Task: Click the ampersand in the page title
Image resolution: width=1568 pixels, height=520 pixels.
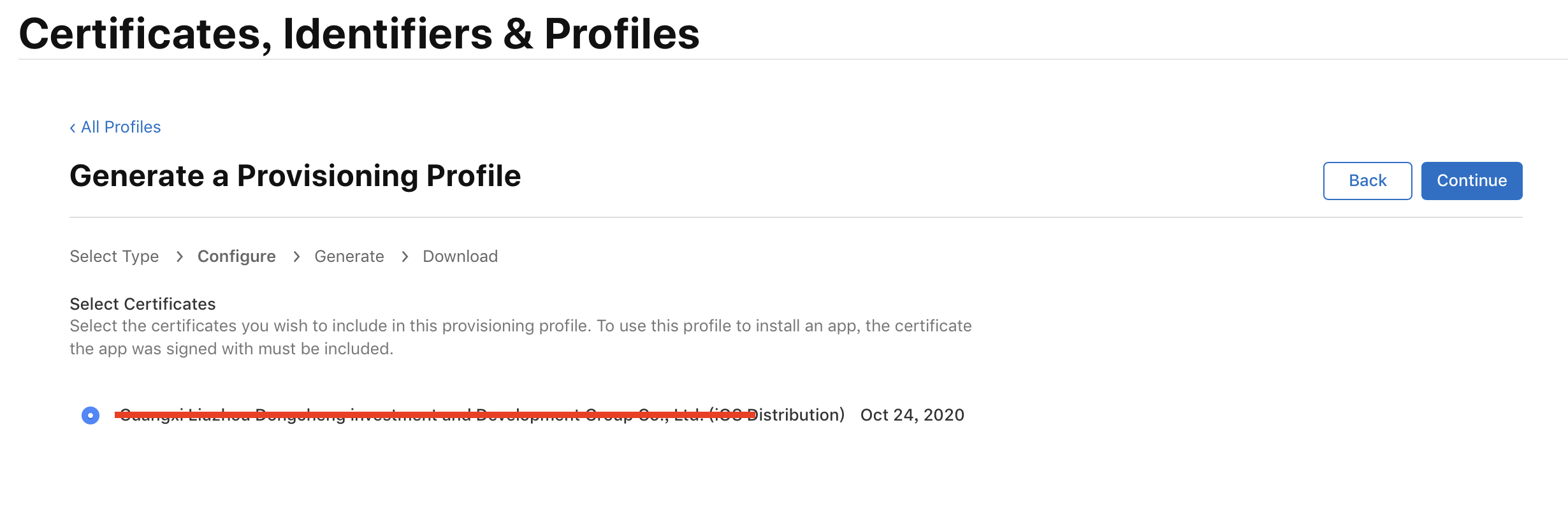Action: click(x=518, y=34)
